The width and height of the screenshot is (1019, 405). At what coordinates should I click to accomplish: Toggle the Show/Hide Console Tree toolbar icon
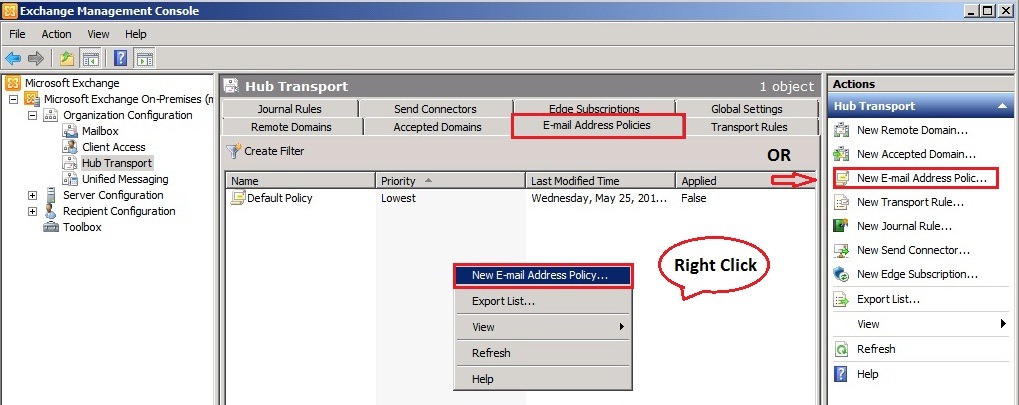pyautogui.click(x=90, y=59)
